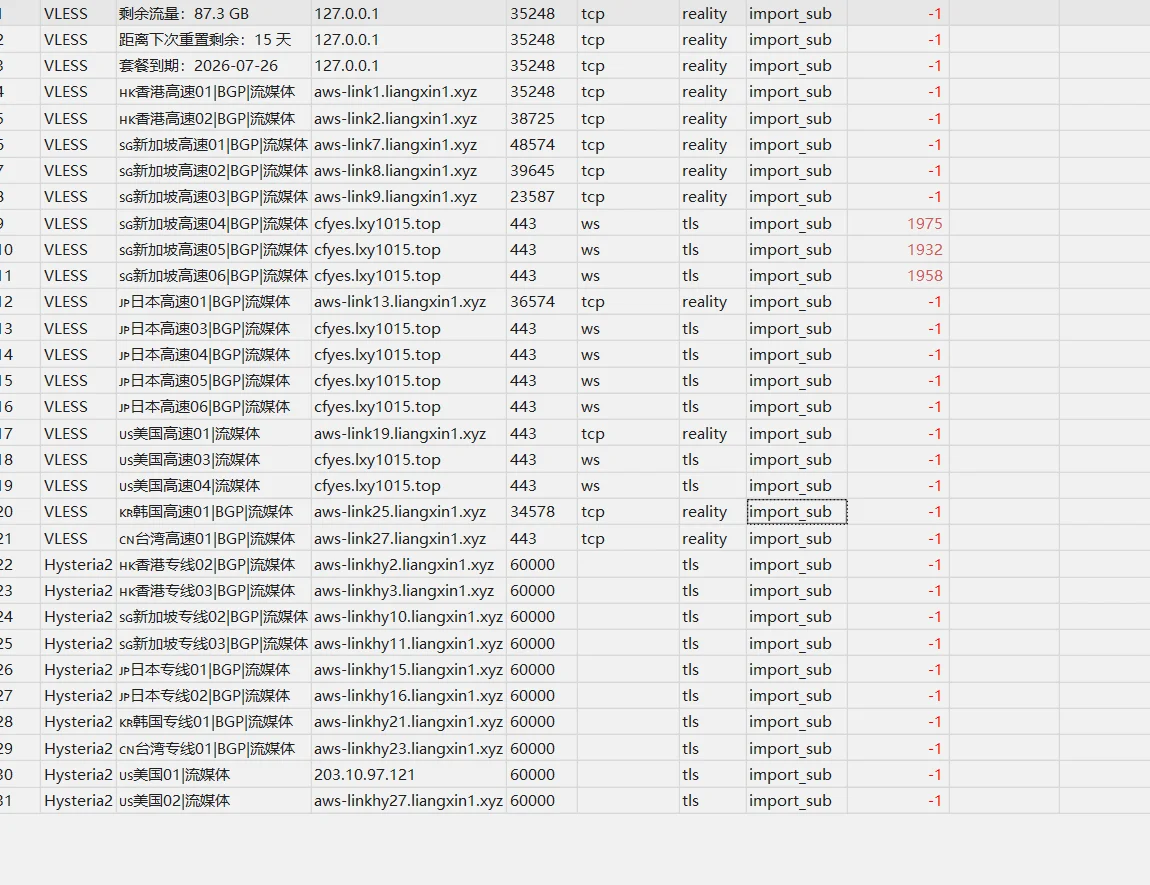Select the 新加坡高速06|BGP|流媒体 server
Viewport: 1150px width, 885px height.
click(x=213, y=276)
